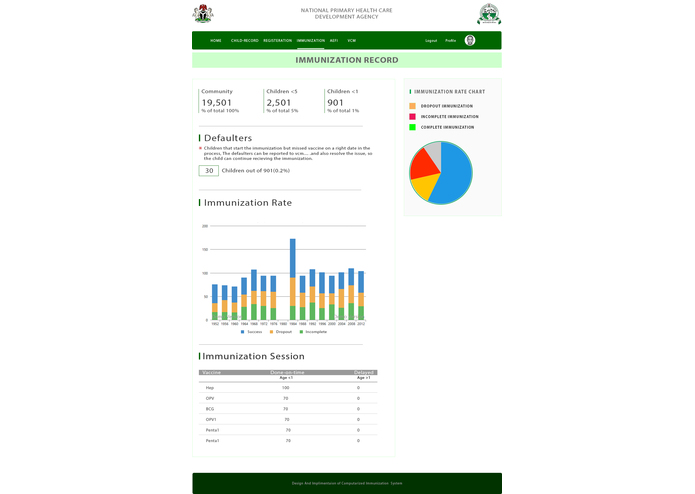Select the OPV vaccine row
The width and height of the screenshot is (695, 494).
point(288,398)
